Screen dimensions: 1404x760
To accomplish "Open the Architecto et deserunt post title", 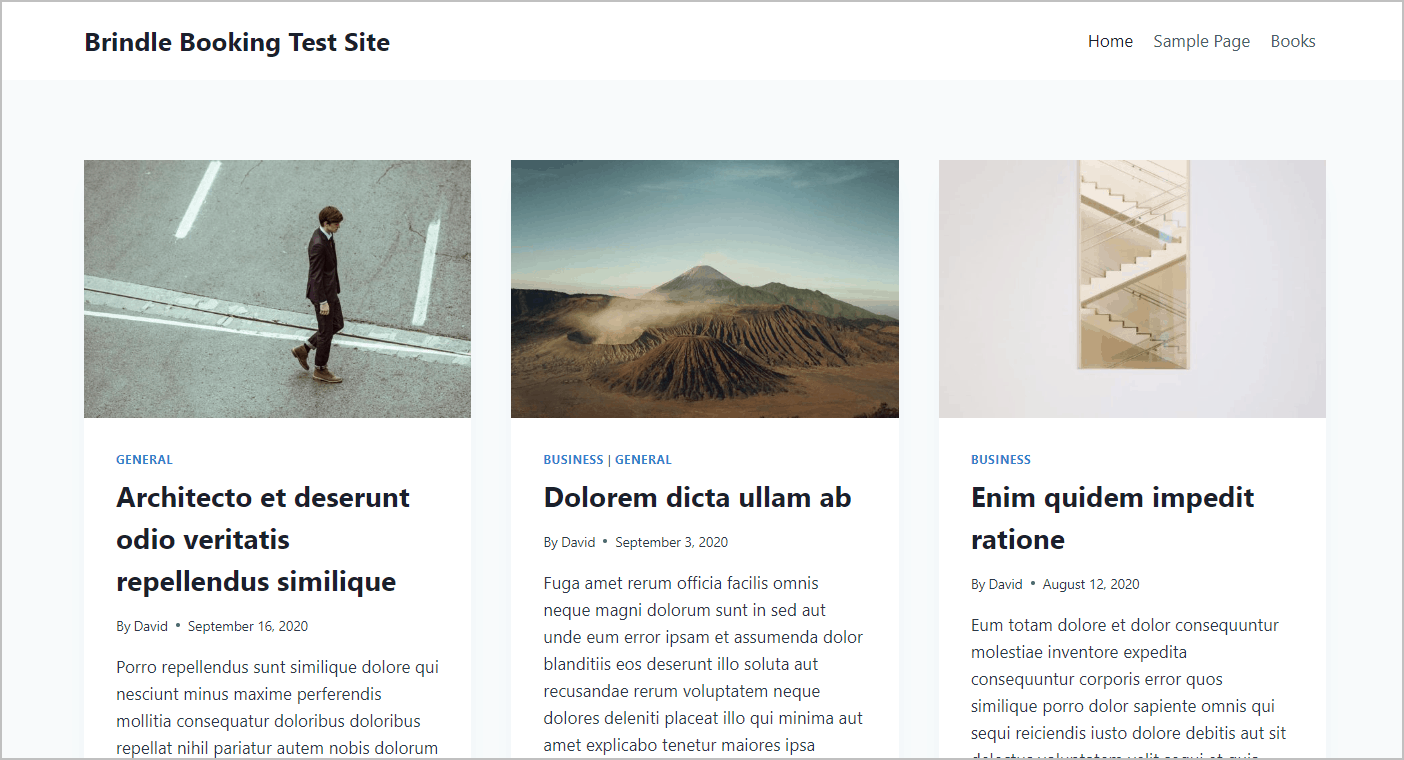I will coord(263,539).
